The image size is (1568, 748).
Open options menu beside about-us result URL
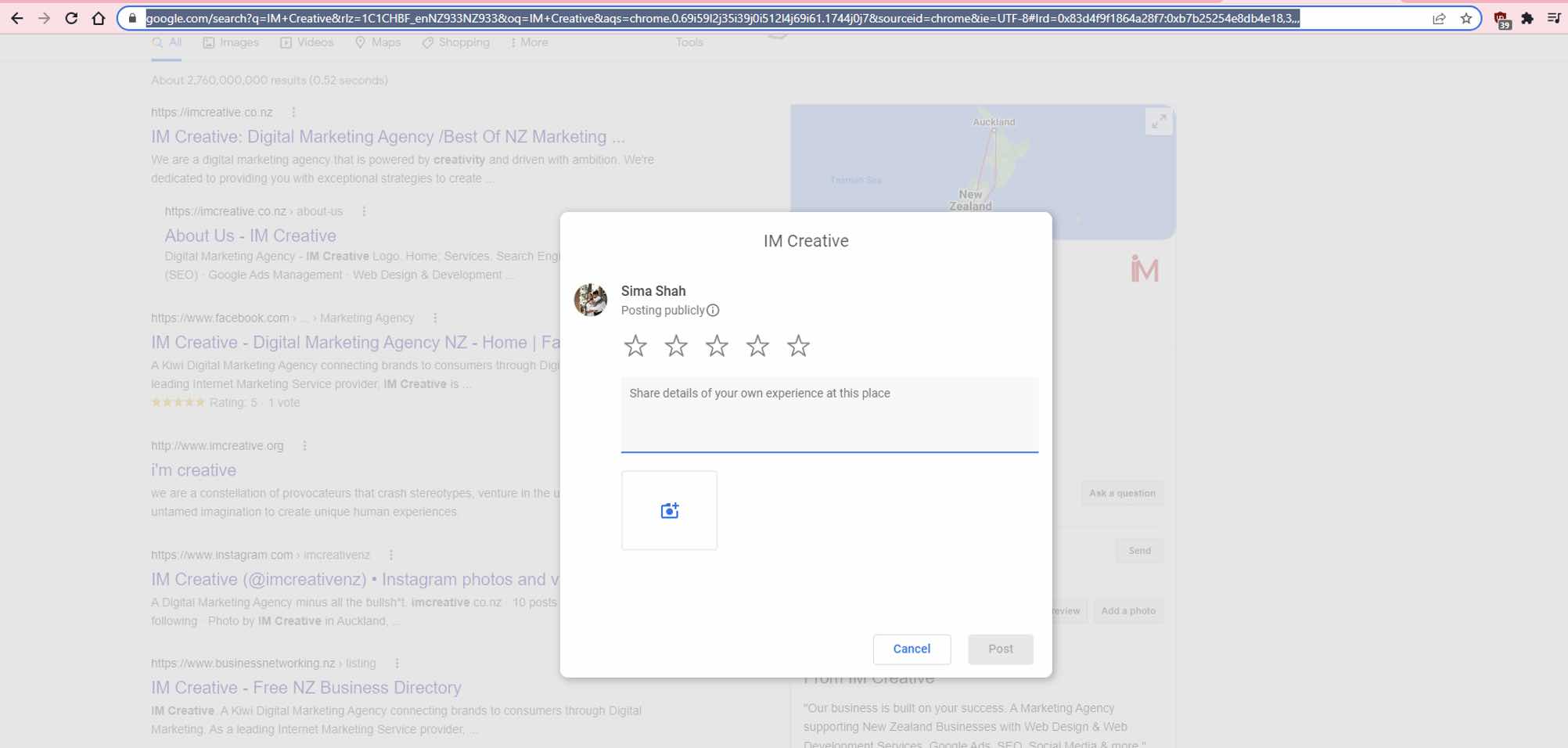364,211
